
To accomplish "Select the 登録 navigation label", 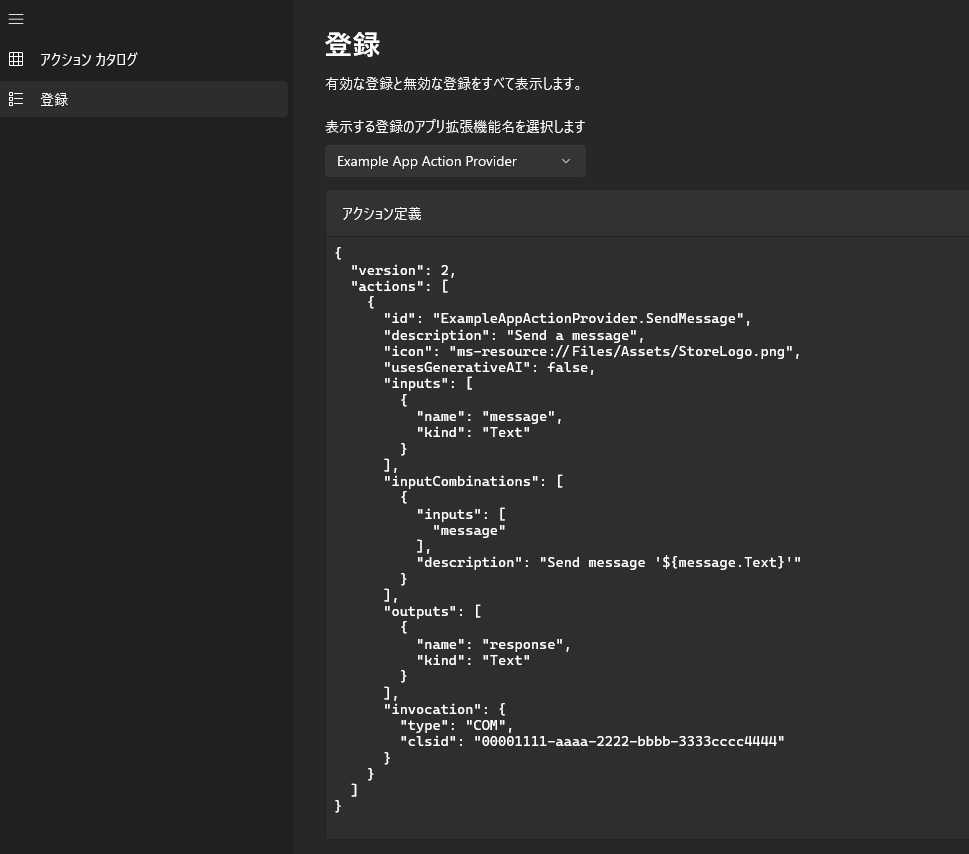I will (54, 99).
